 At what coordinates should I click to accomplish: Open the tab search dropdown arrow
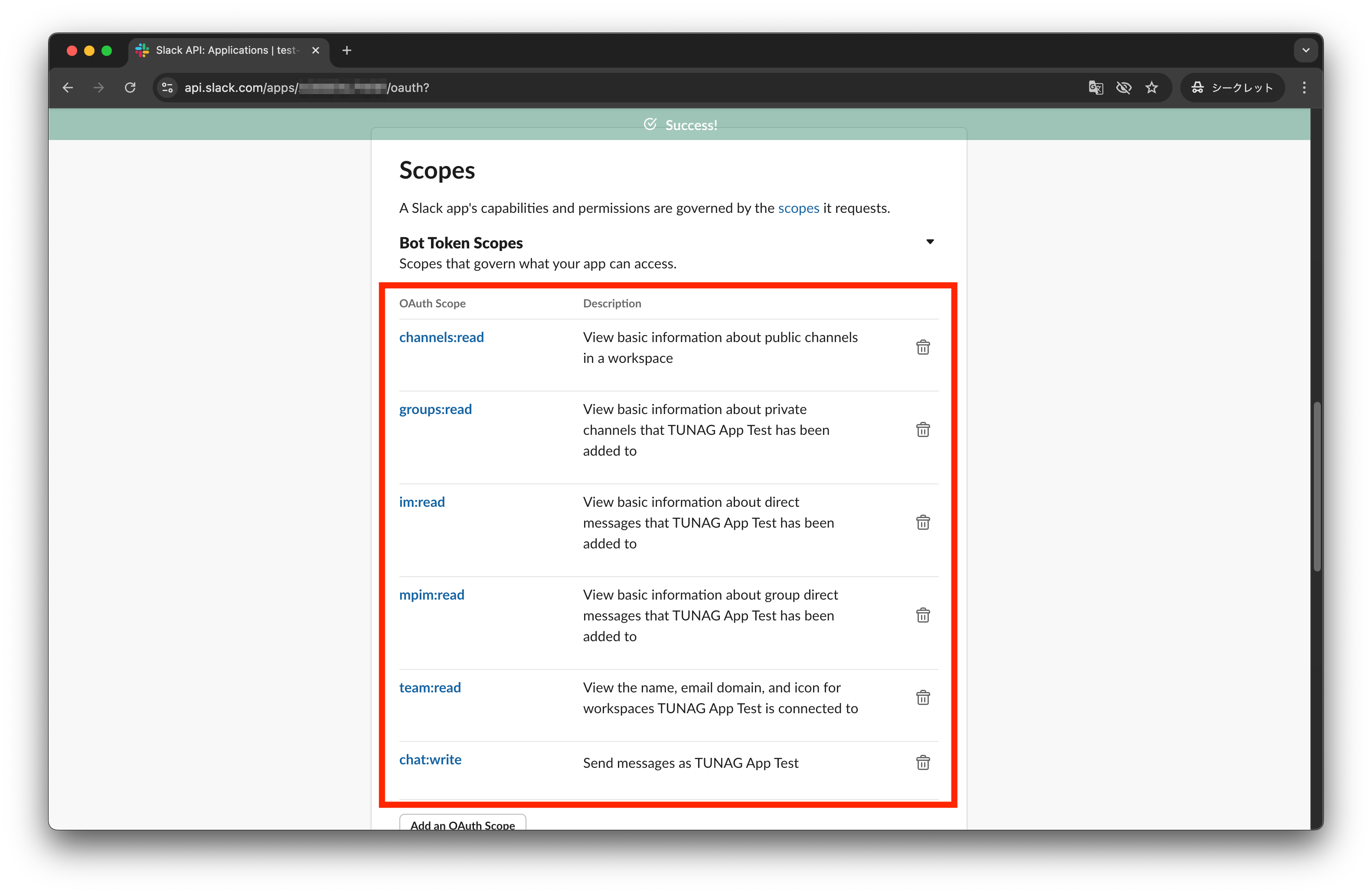click(x=1306, y=51)
